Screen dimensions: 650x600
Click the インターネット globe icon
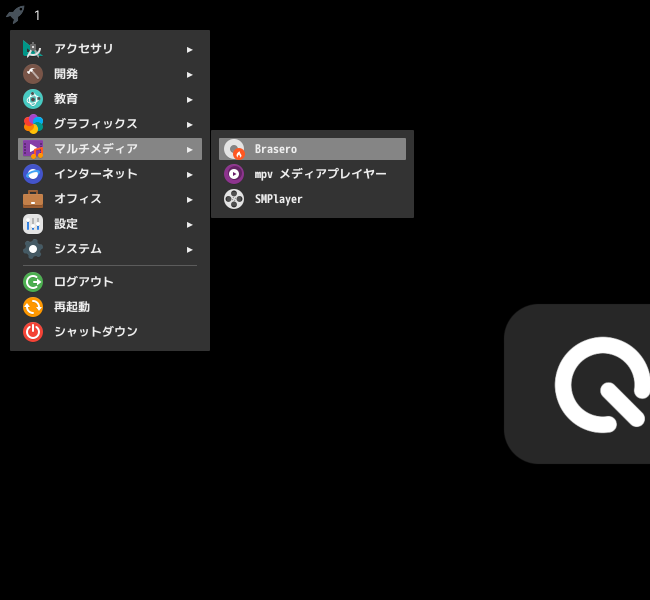pos(33,174)
